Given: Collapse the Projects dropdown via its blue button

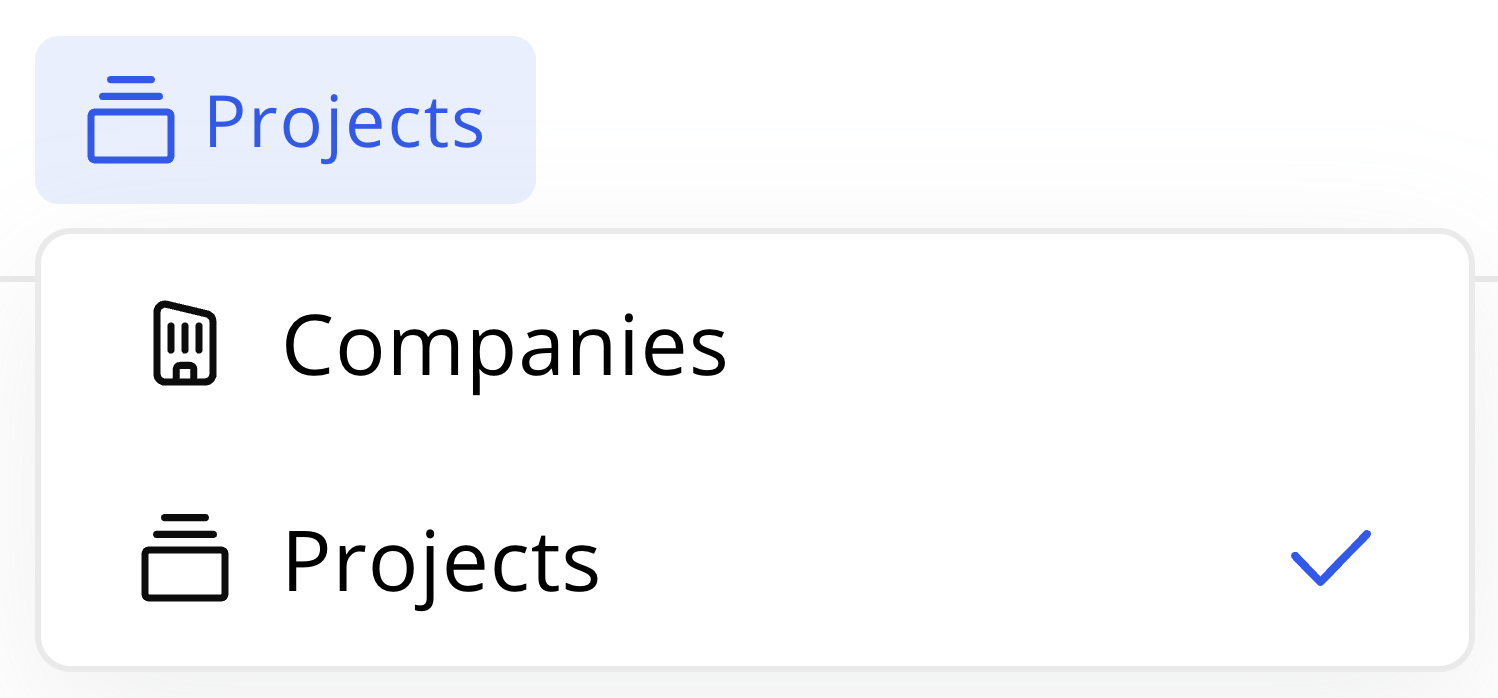Looking at the screenshot, I should point(286,120).
